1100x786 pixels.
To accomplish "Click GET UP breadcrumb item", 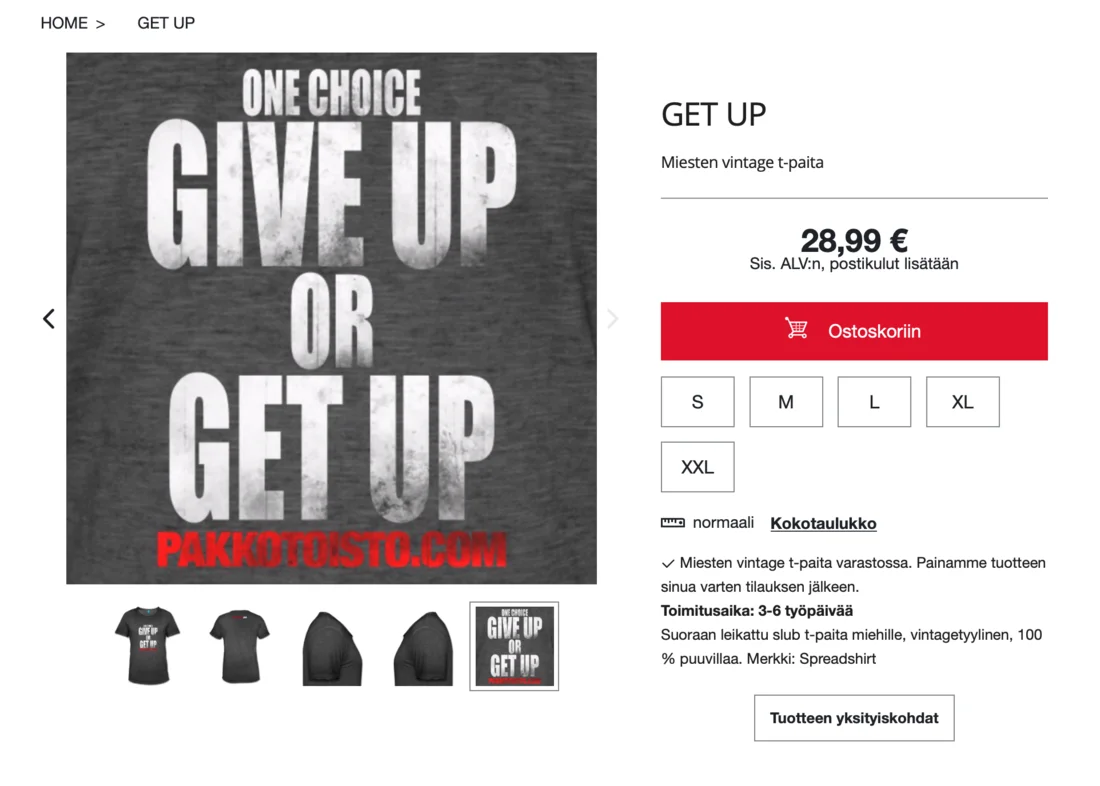I will [166, 23].
